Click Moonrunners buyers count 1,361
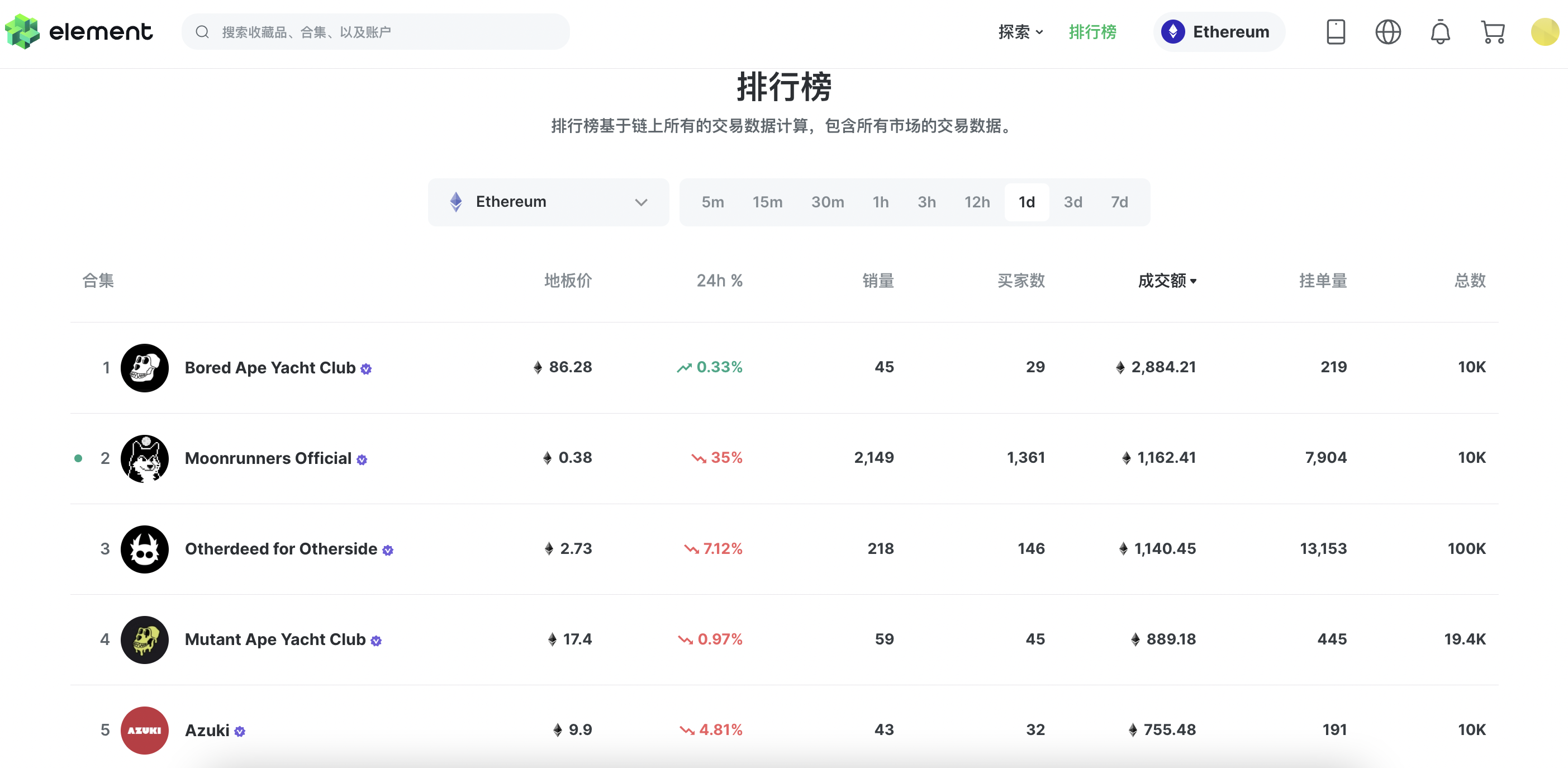This screenshot has width=1568, height=768. 1025,458
